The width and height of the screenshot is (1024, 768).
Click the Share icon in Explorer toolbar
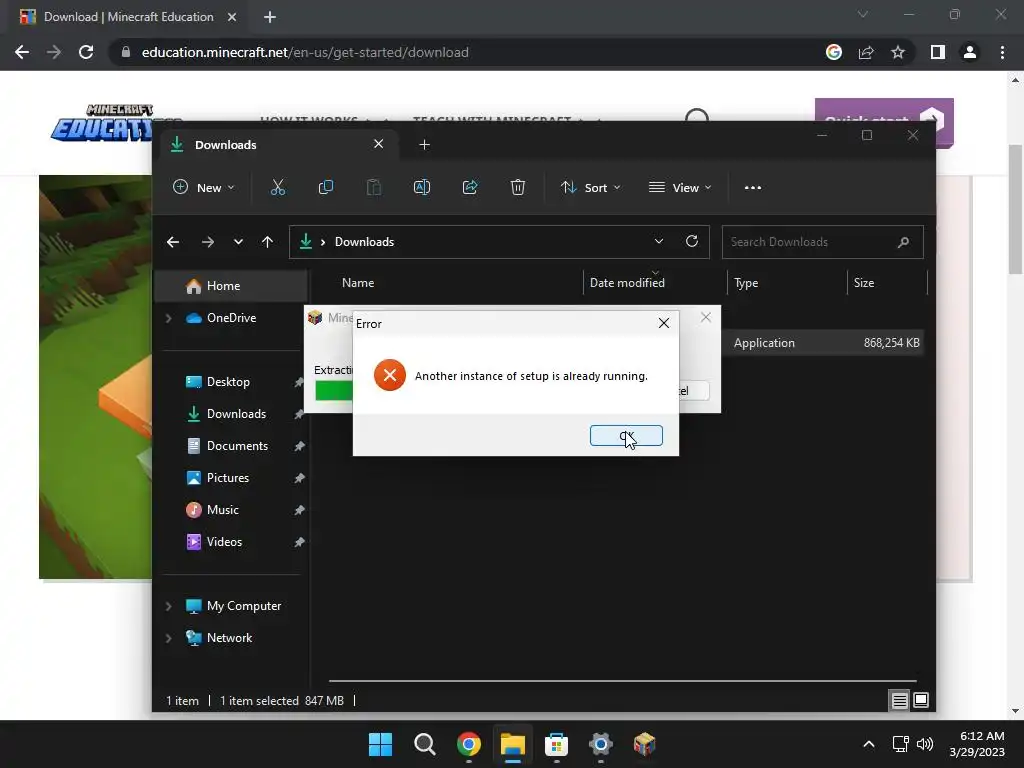point(470,187)
